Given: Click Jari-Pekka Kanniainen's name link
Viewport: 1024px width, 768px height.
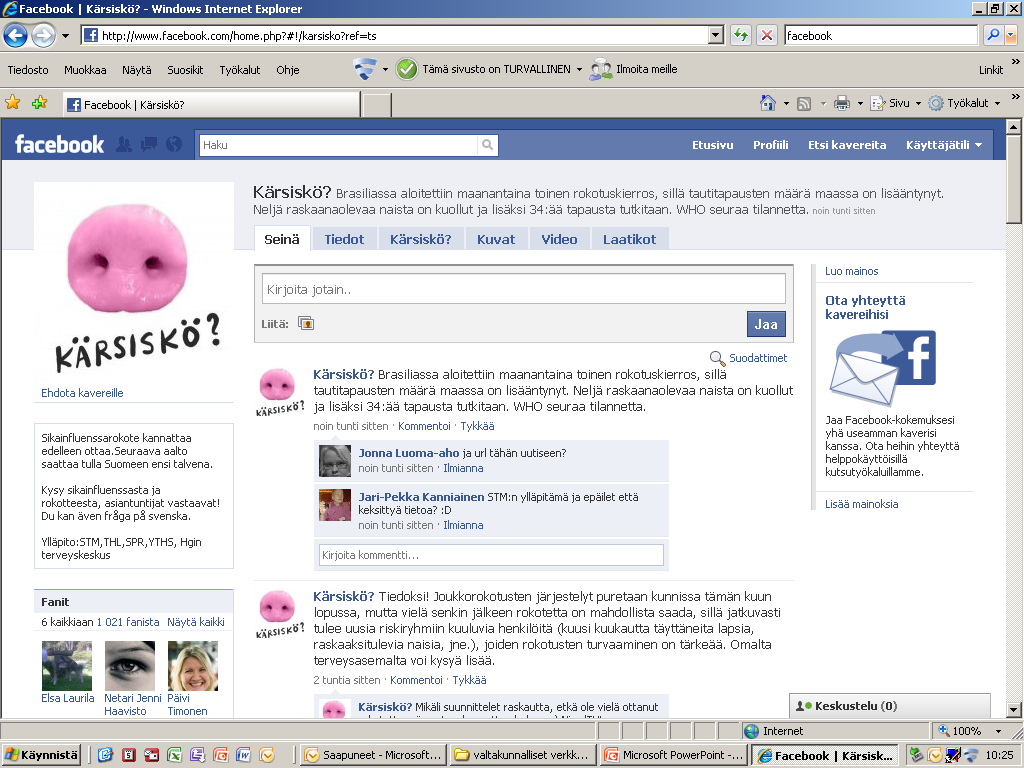Looking at the screenshot, I should point(421,497).
